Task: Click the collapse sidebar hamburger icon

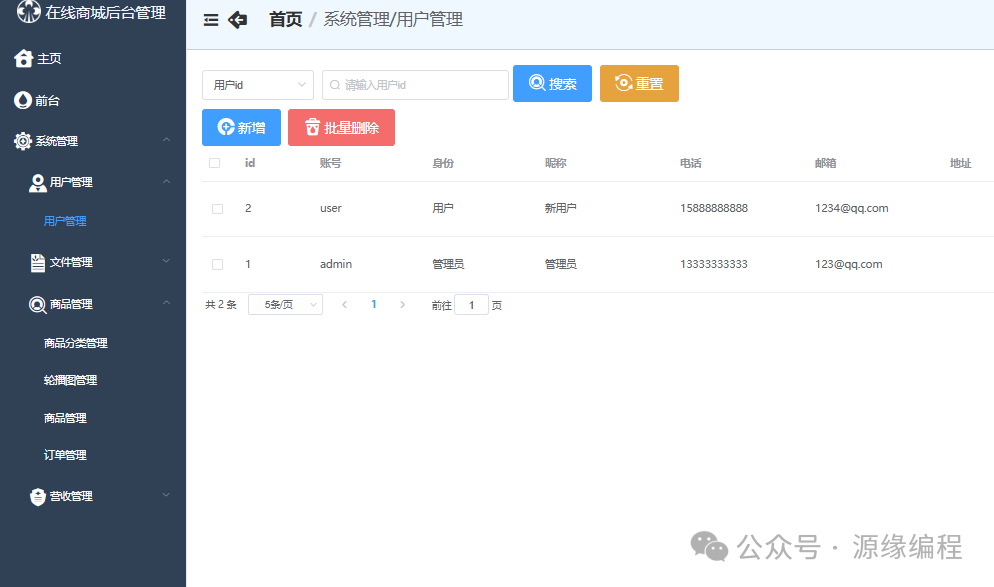Action: tap(209, 18)
